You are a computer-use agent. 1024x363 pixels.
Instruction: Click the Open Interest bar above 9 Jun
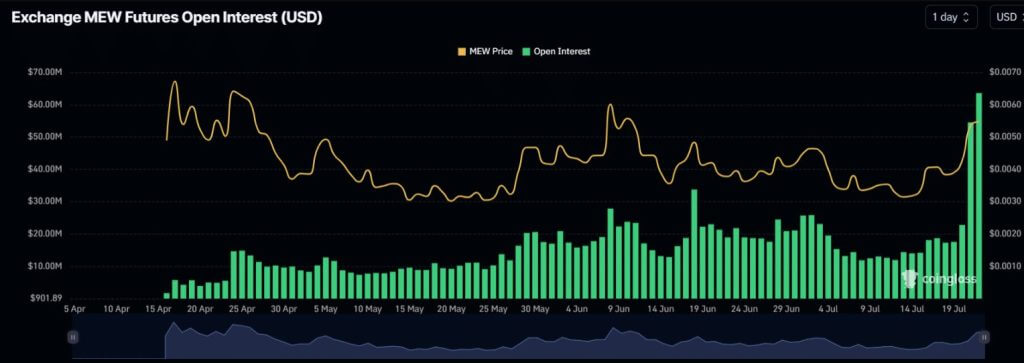click(611, 254)
